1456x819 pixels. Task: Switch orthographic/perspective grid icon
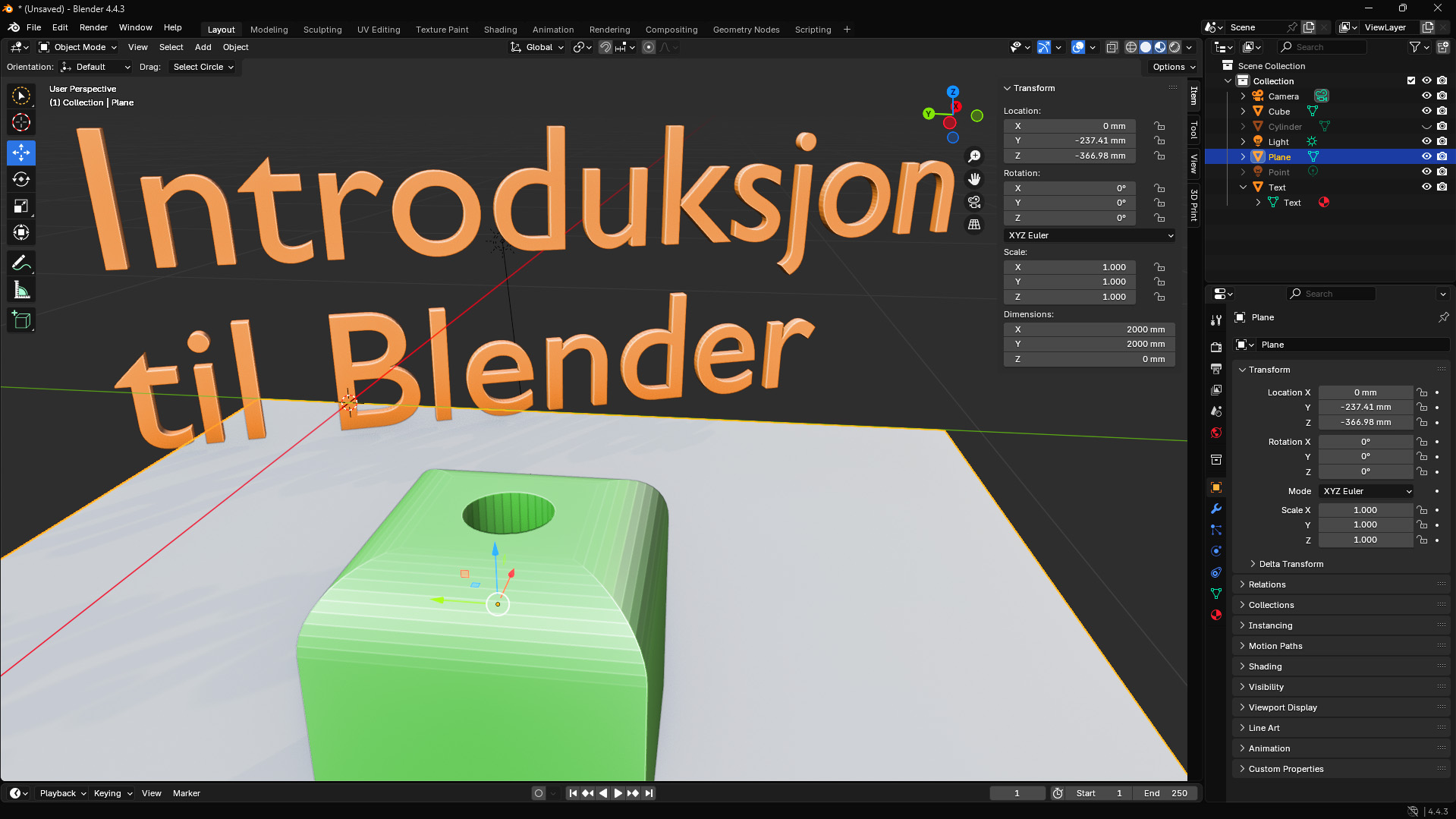pos(974,225)
